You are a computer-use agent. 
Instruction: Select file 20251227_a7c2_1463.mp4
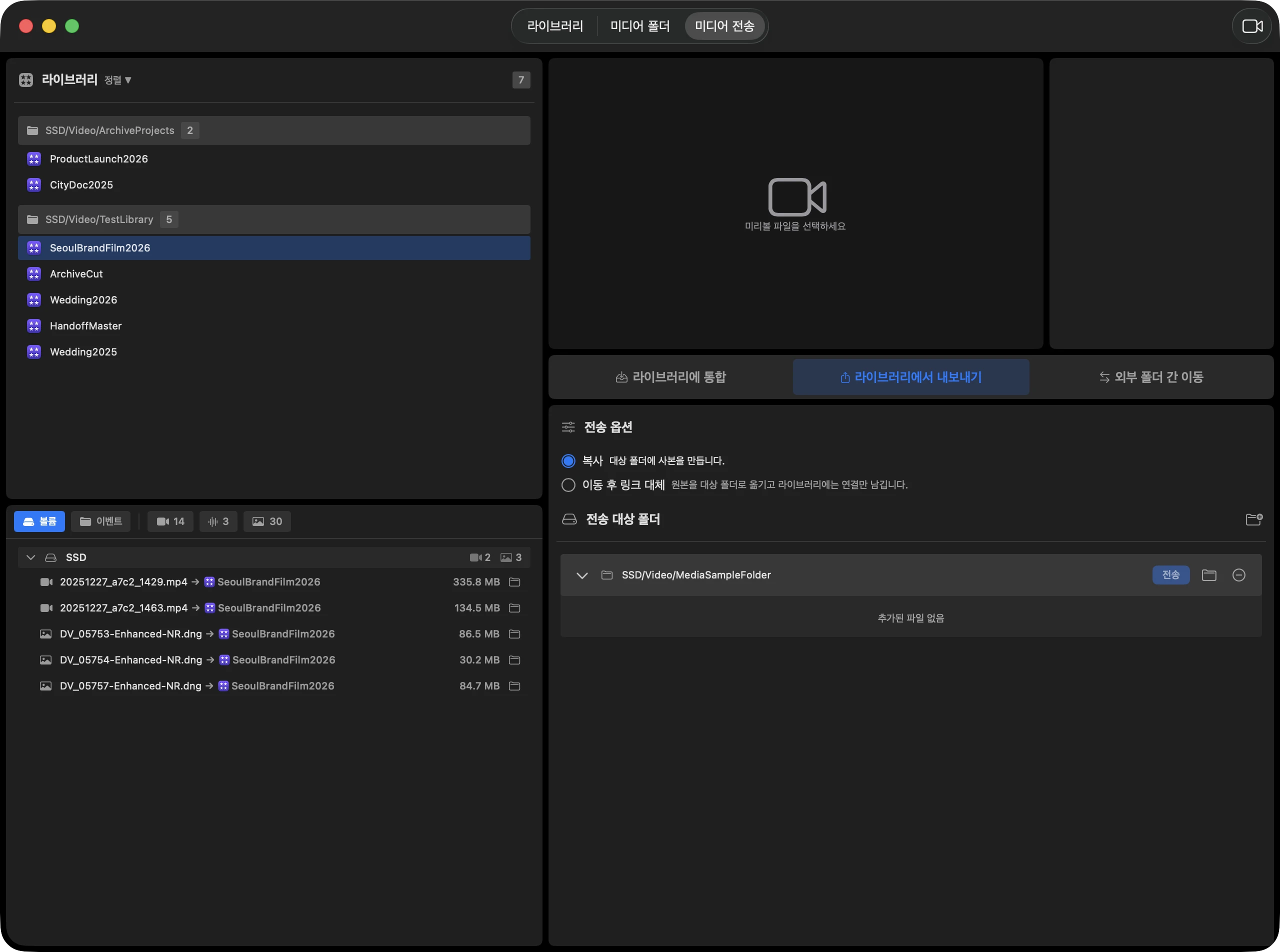point(274,608)
